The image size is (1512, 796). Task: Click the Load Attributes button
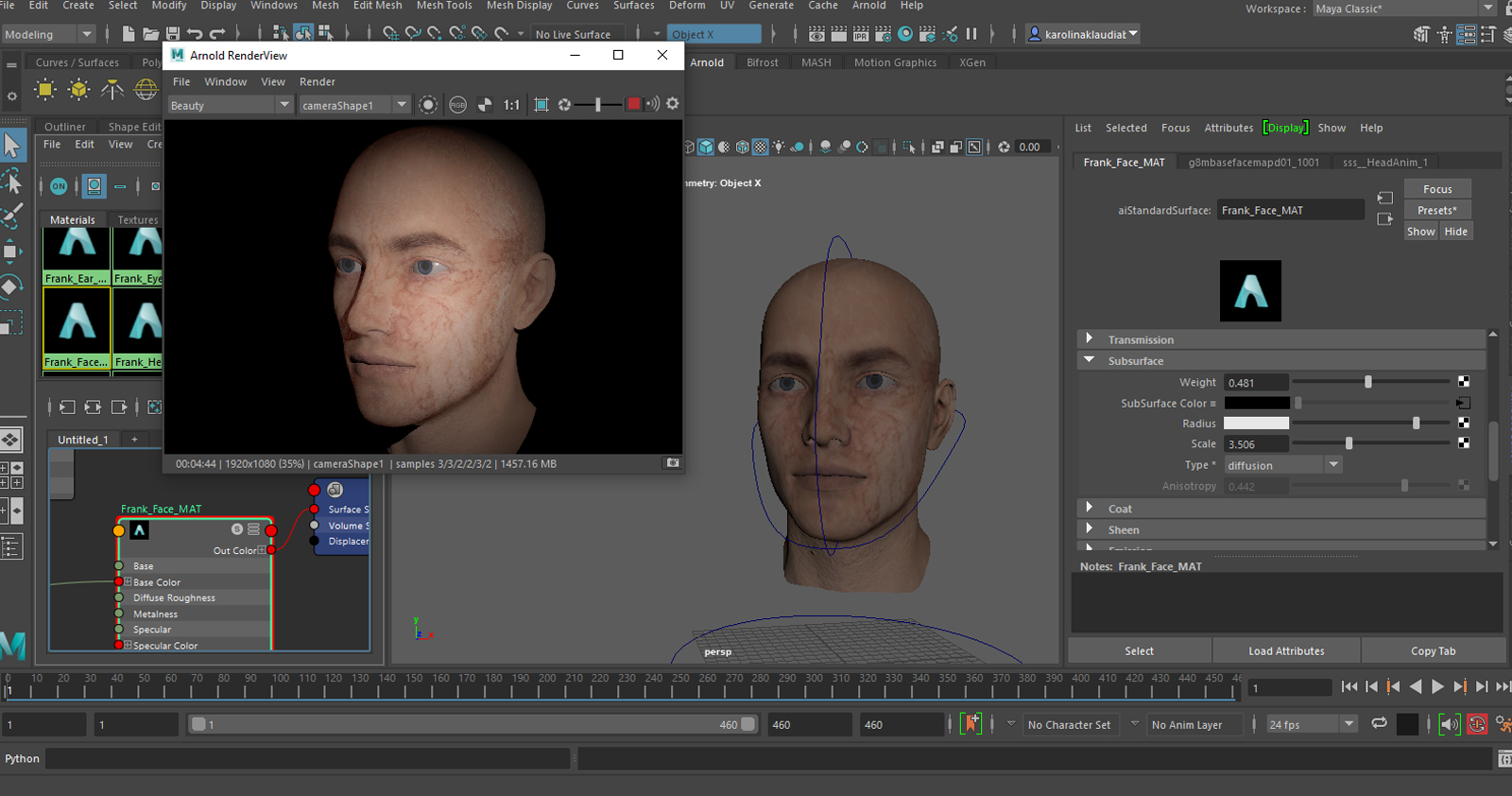1286,650
